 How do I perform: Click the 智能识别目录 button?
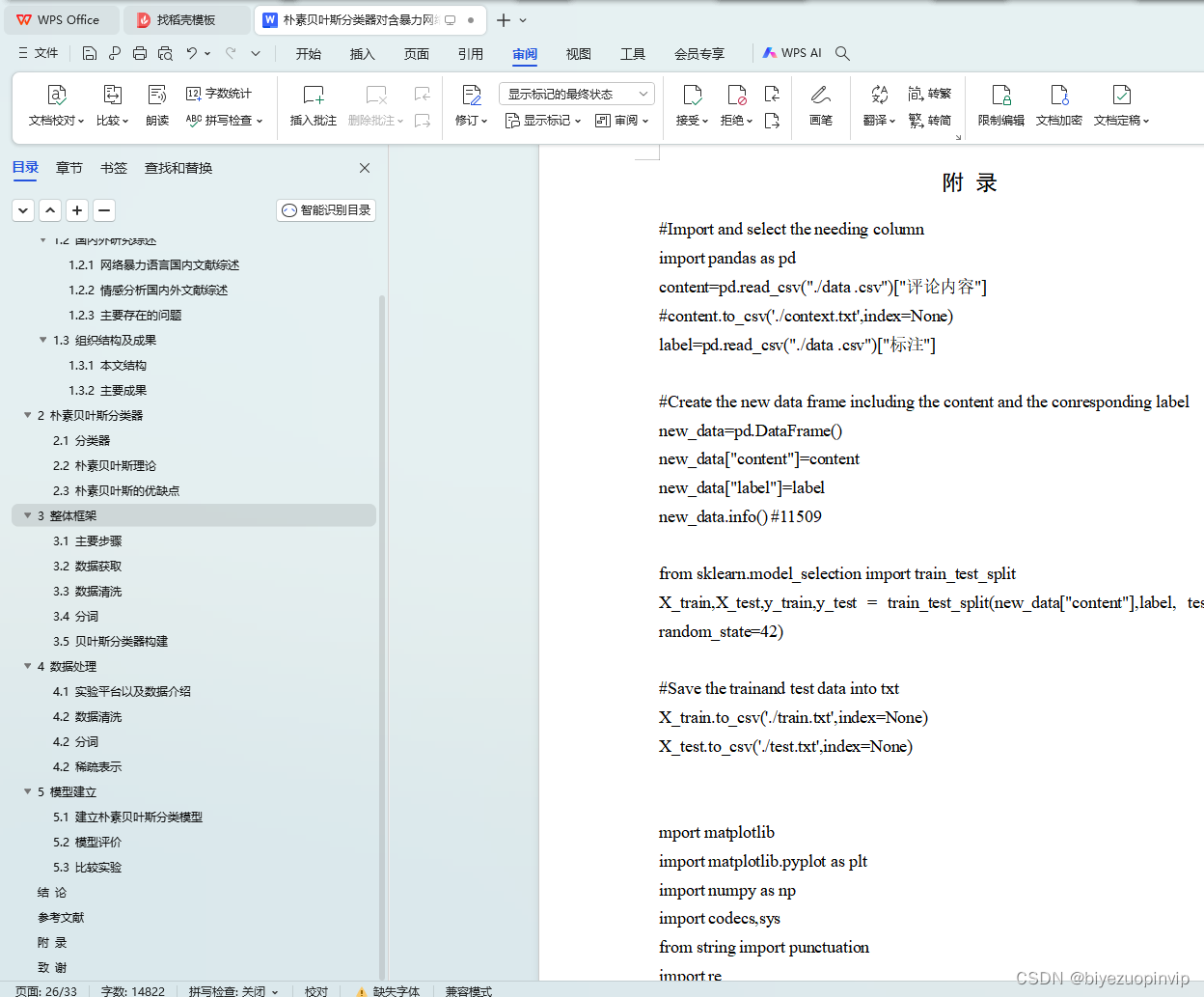click(326, 210)
